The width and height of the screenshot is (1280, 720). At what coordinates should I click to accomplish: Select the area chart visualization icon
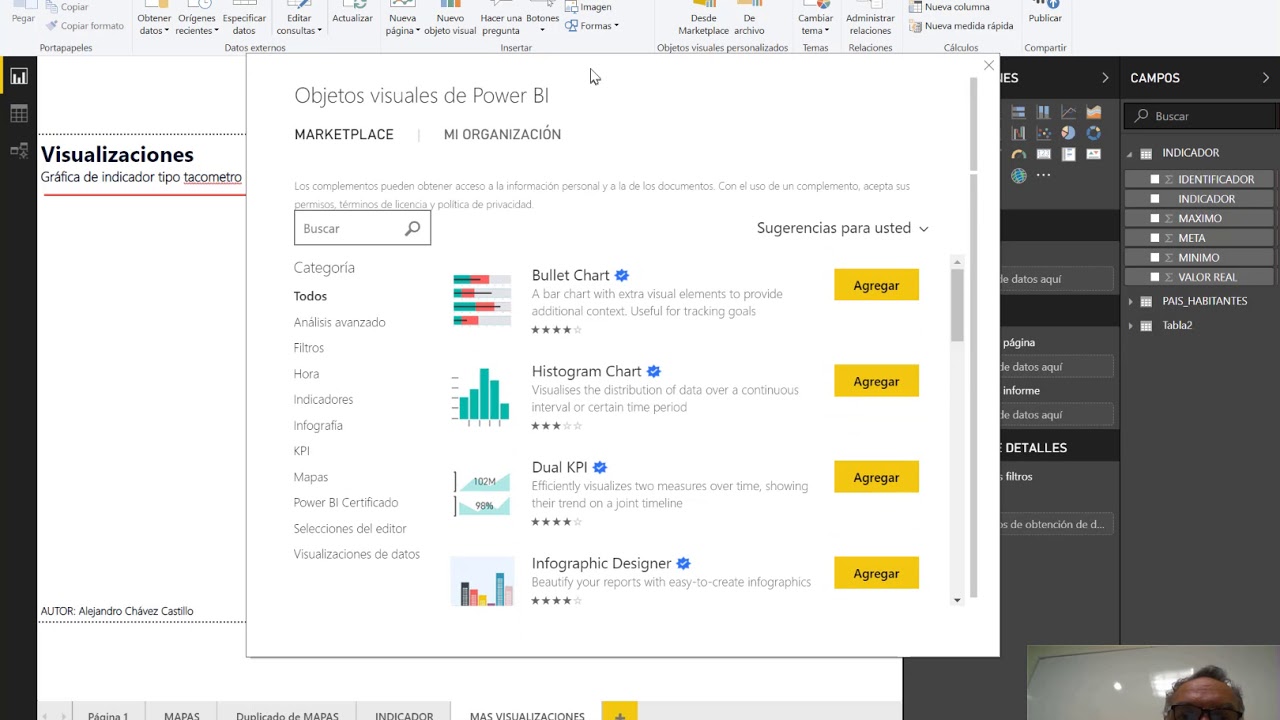click(x=1093, y=112)
